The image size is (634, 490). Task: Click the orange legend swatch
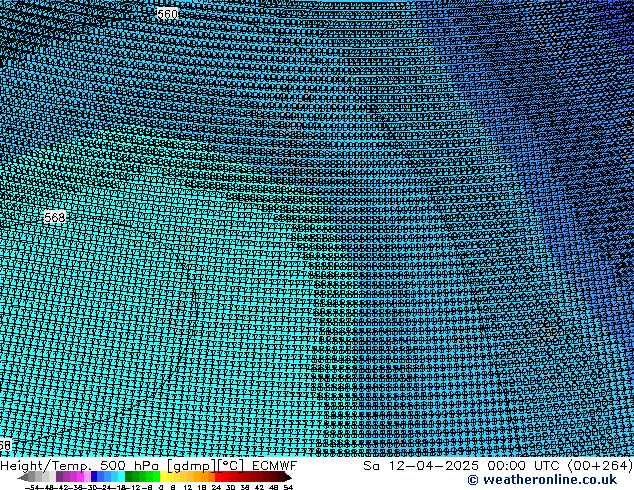197,476
